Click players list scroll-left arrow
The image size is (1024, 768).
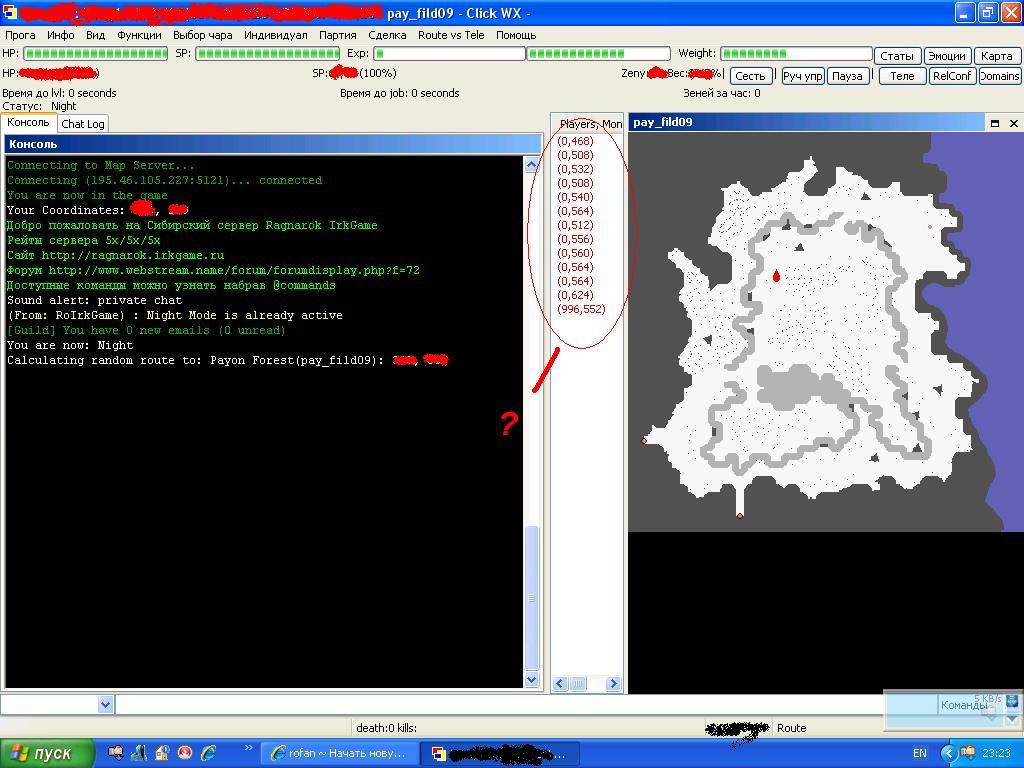coord(560,684)
